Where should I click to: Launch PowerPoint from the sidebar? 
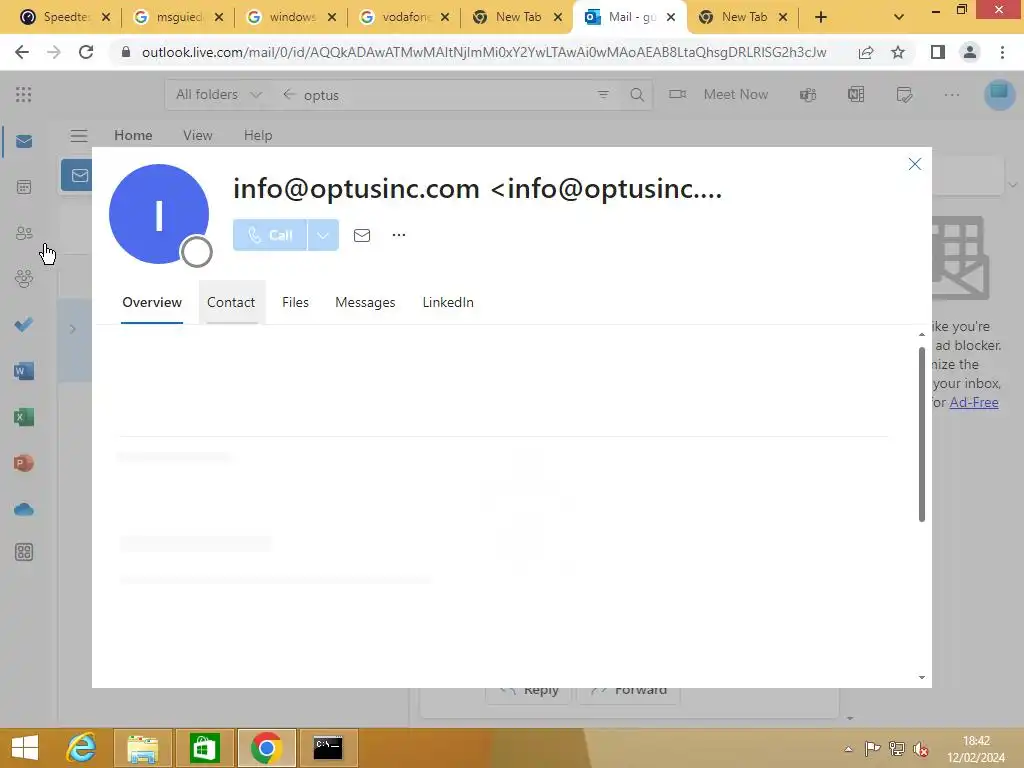pyautogui.click(x=24, y=463)
